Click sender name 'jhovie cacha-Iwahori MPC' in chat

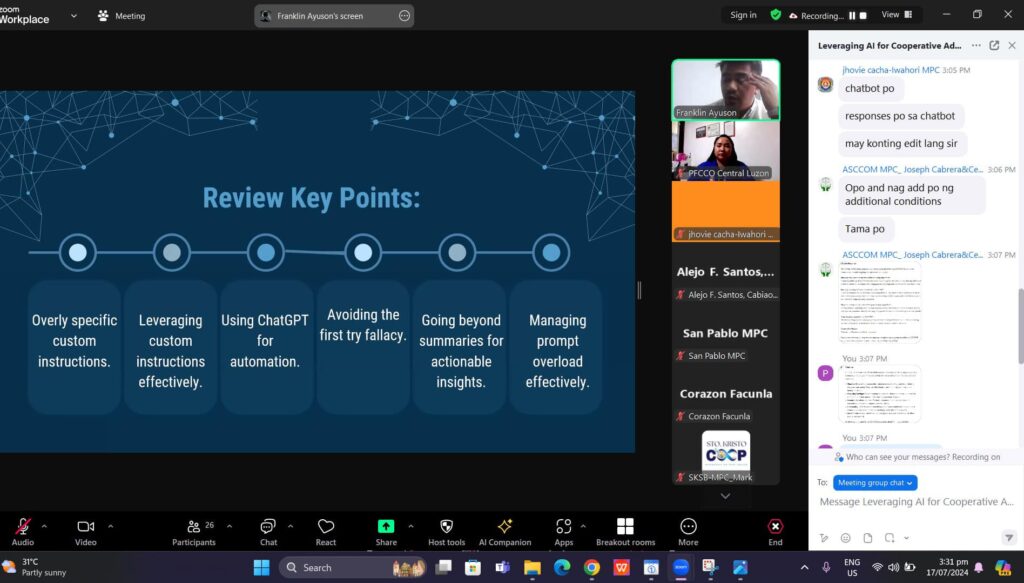891,70
